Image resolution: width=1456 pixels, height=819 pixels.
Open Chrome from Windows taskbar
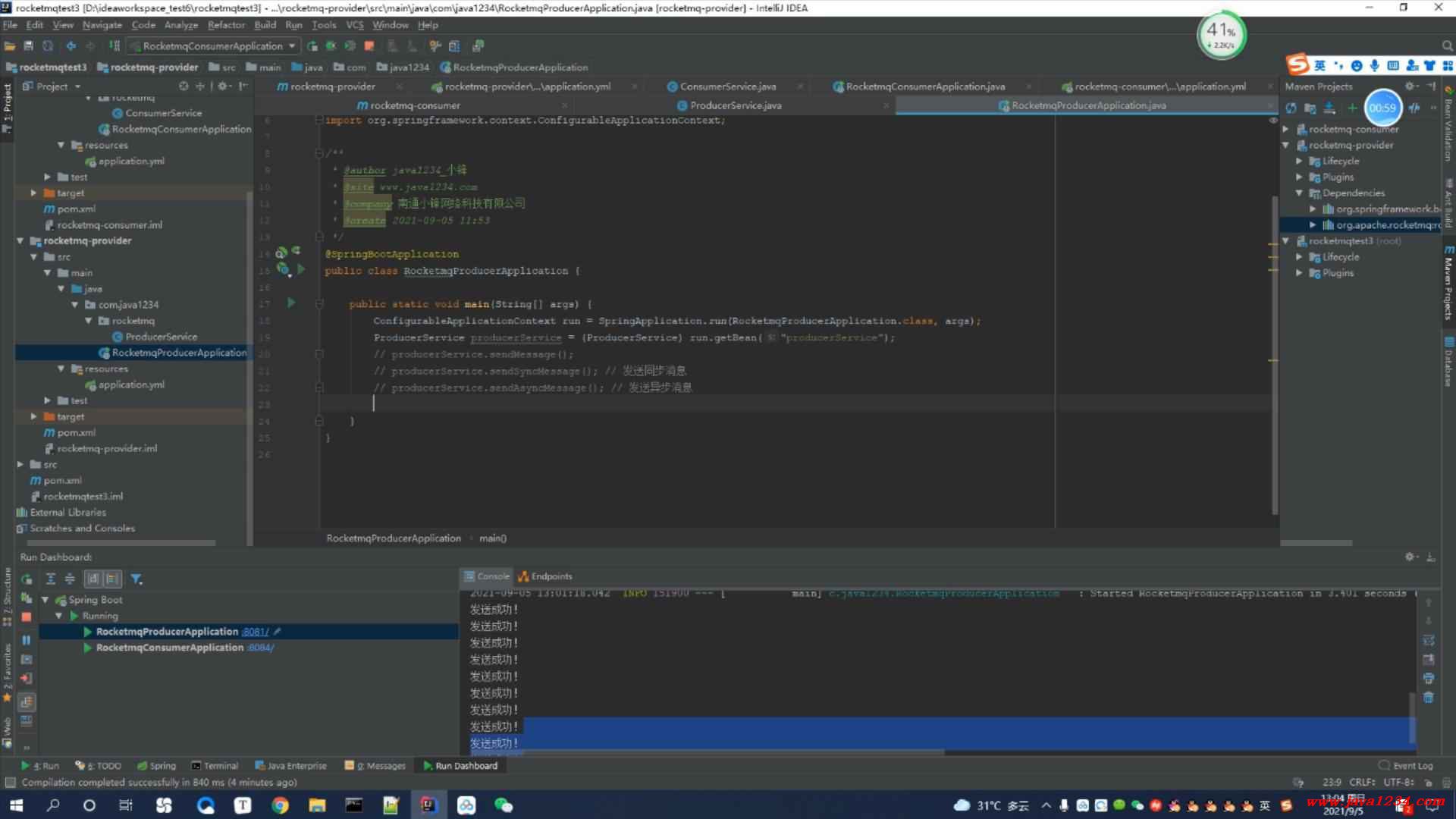click(280, 805)
